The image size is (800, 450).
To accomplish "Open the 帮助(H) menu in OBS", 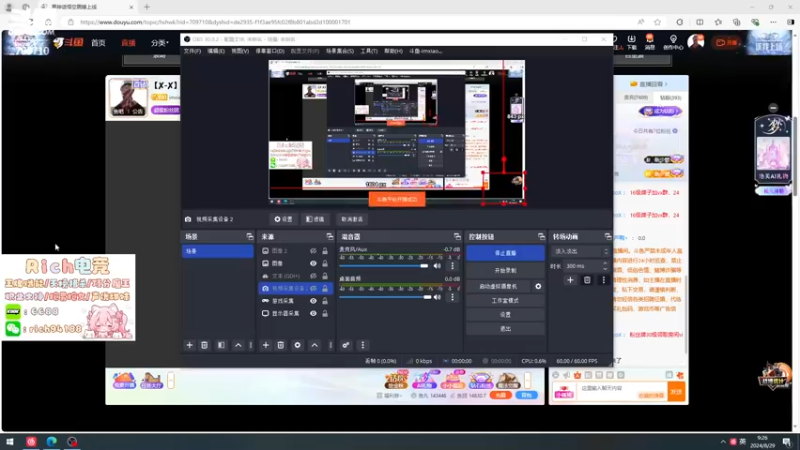I will tap(393, 51).
